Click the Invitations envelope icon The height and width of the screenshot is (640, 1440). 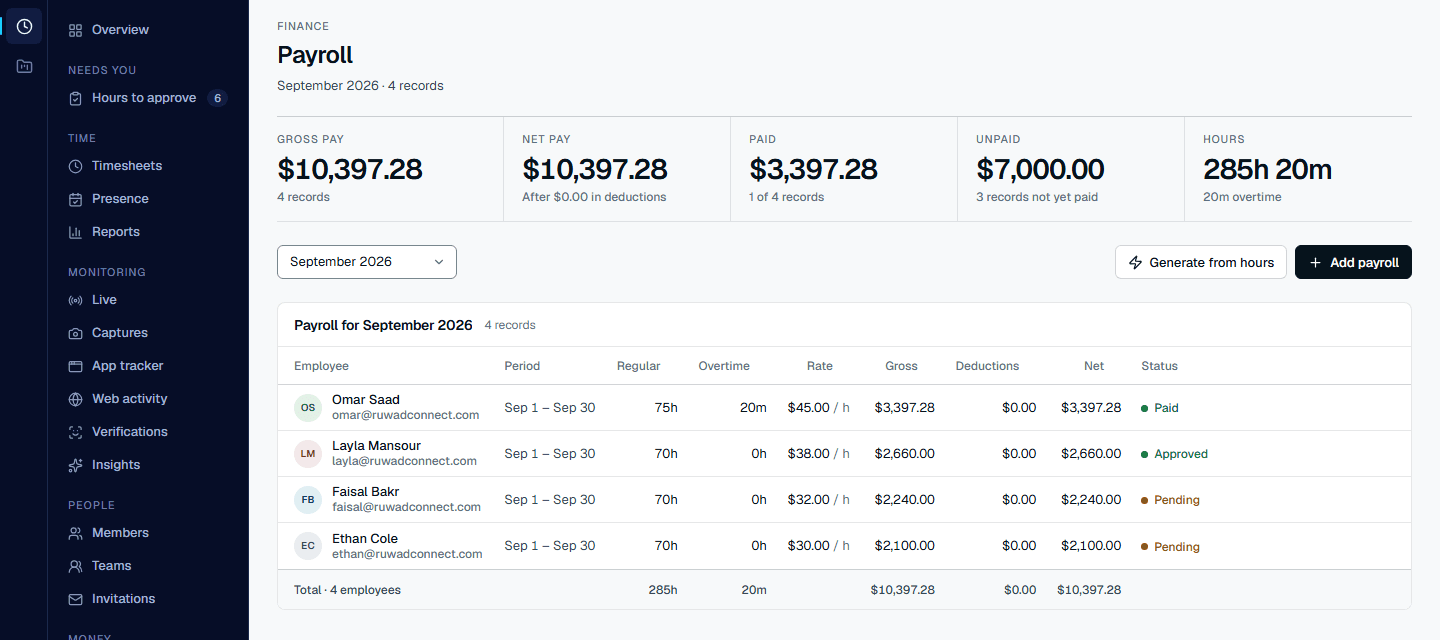coord(75,599)
